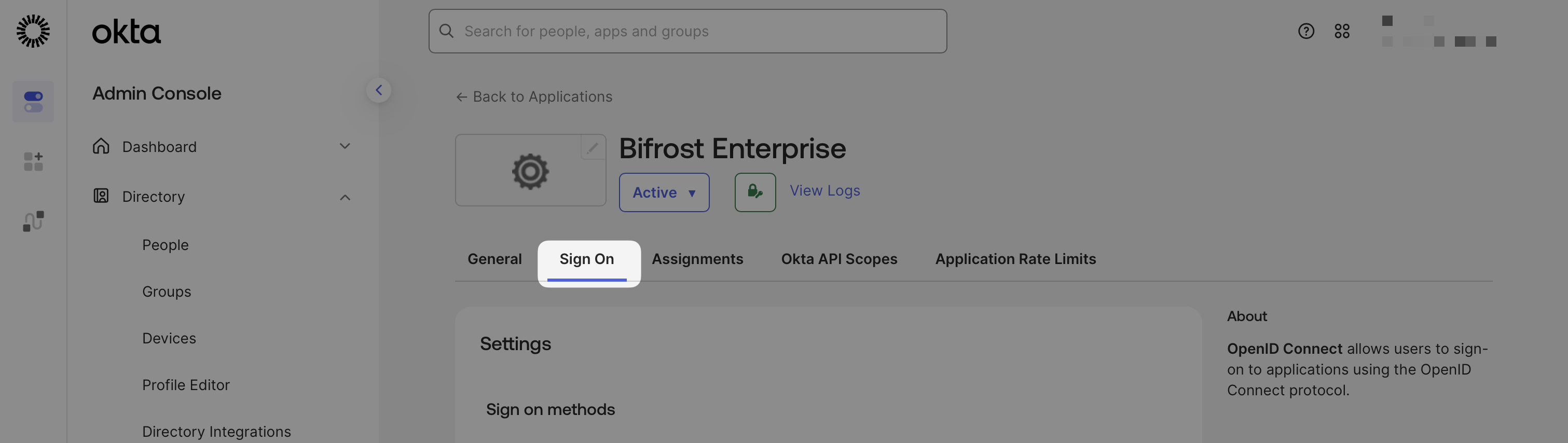Click the OpenID Connect bold text

[x=1284, y=349]
